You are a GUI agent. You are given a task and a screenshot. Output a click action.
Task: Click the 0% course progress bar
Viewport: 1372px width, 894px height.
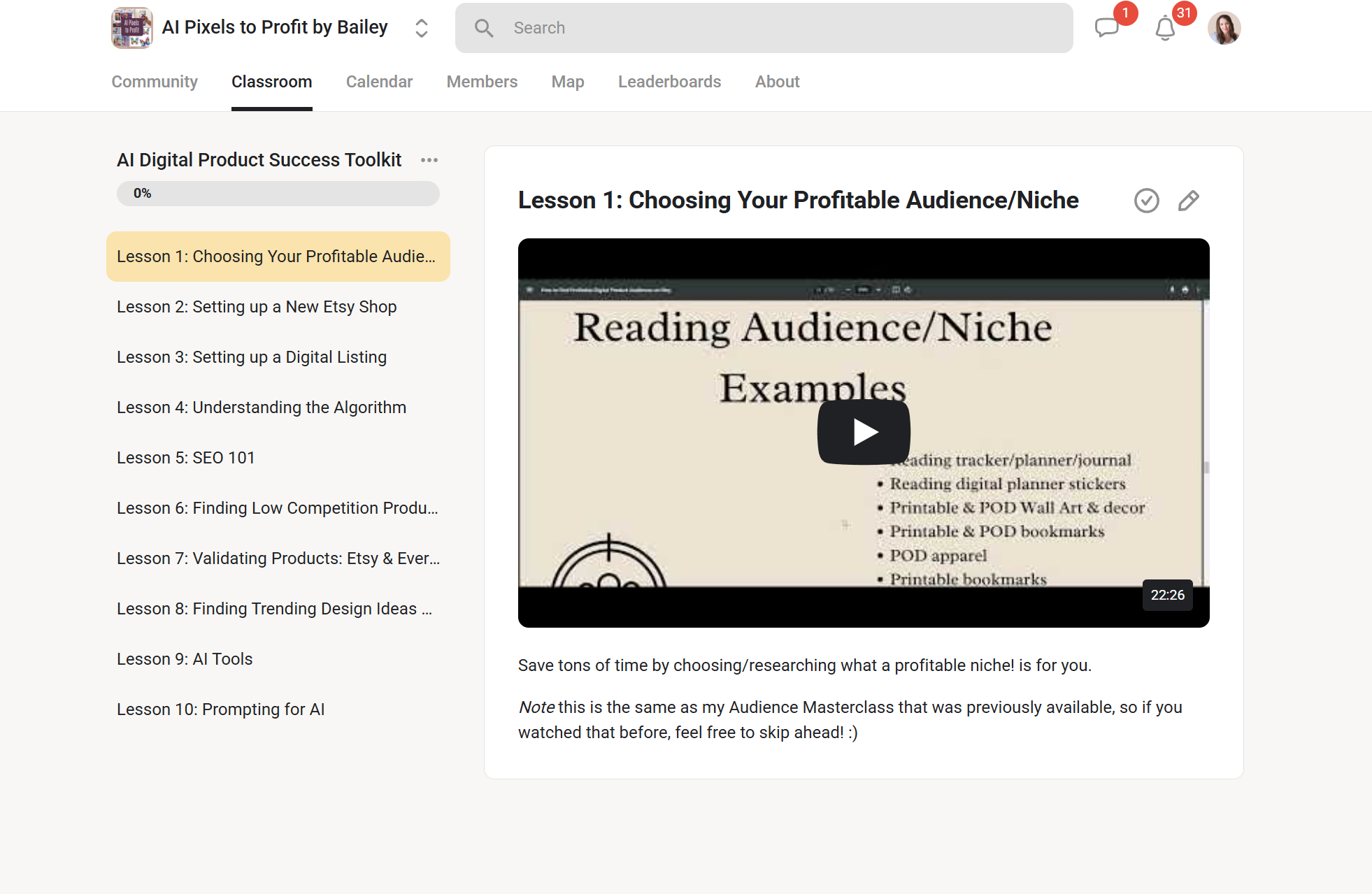pos(278,194)
